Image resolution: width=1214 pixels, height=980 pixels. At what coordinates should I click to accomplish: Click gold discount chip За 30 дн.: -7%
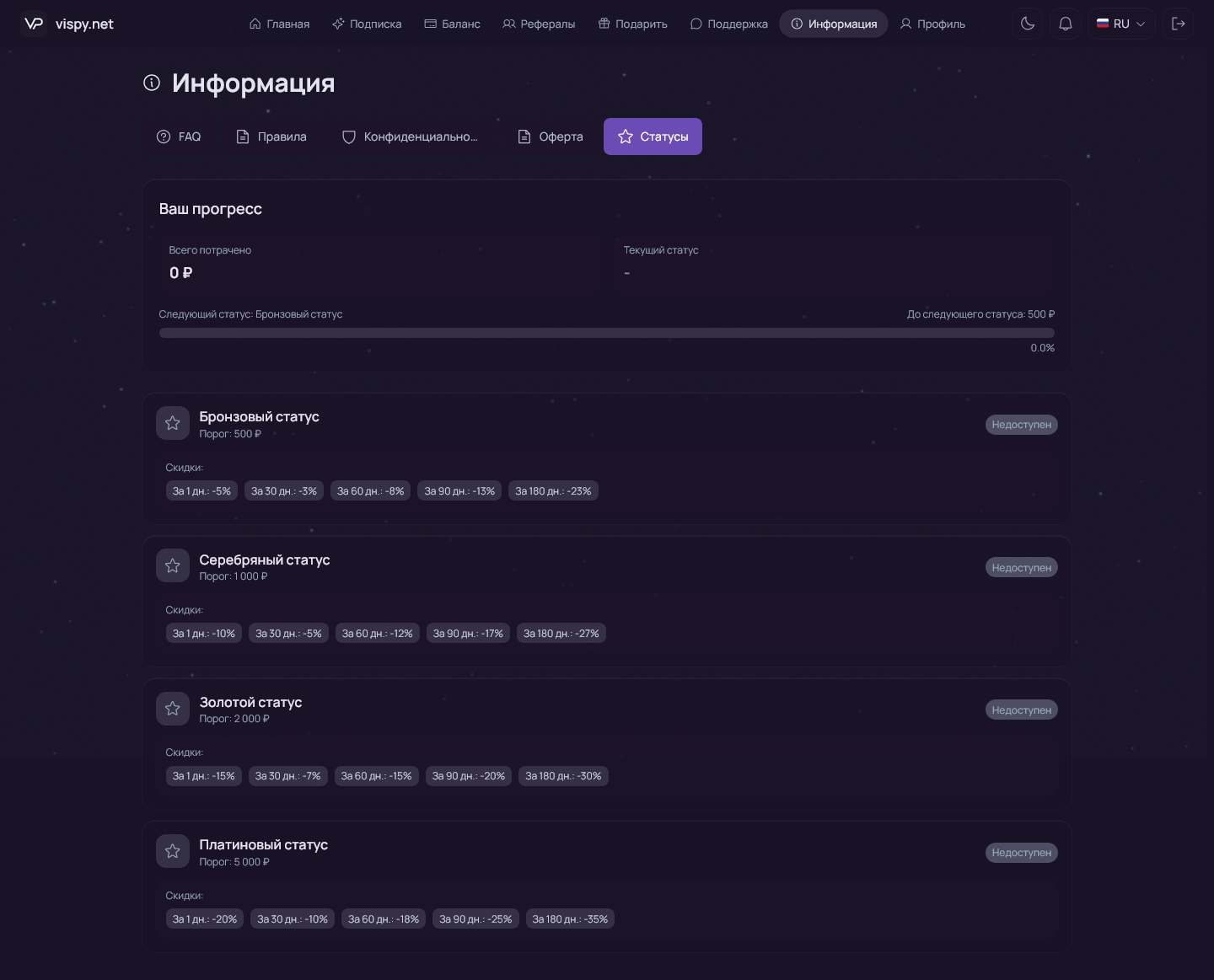tap(288, 776)
